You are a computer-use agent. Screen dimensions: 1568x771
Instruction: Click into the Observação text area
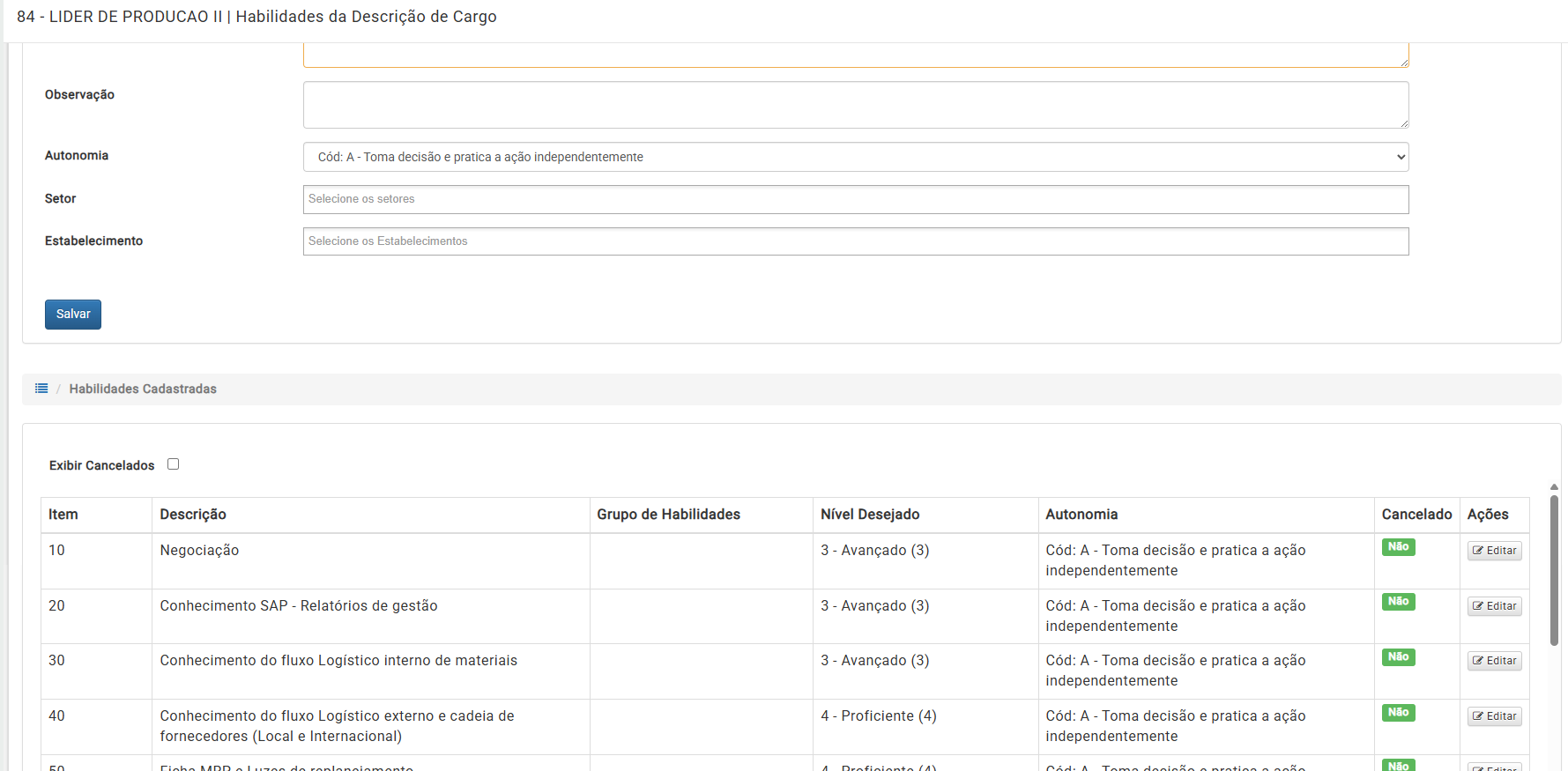click(855, 105)
